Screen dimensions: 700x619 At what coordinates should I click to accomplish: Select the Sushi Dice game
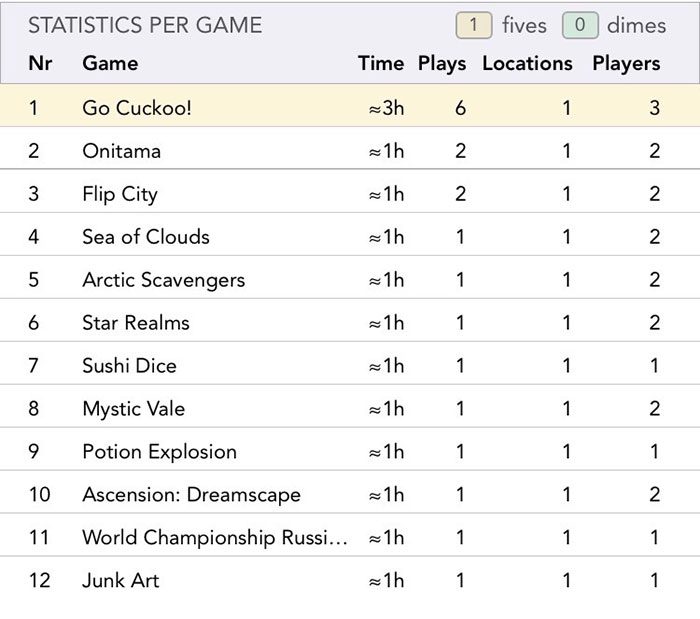[350, 363]
